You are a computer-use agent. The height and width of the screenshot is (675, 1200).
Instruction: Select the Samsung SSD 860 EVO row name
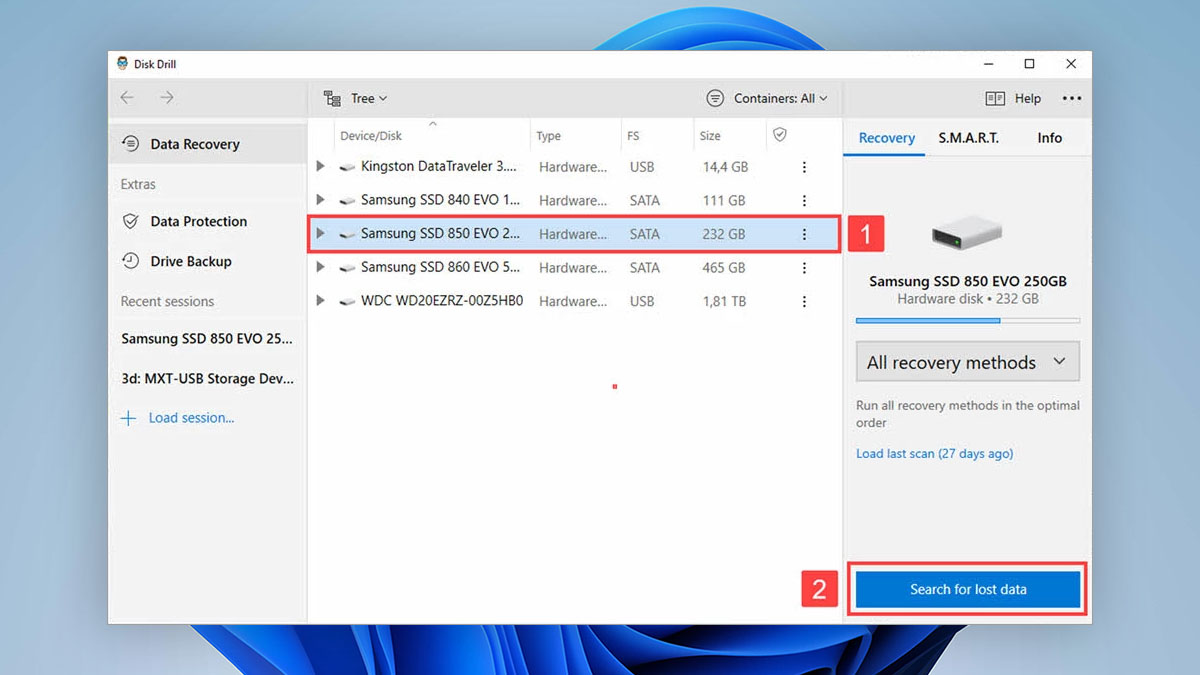coord(440,267)
